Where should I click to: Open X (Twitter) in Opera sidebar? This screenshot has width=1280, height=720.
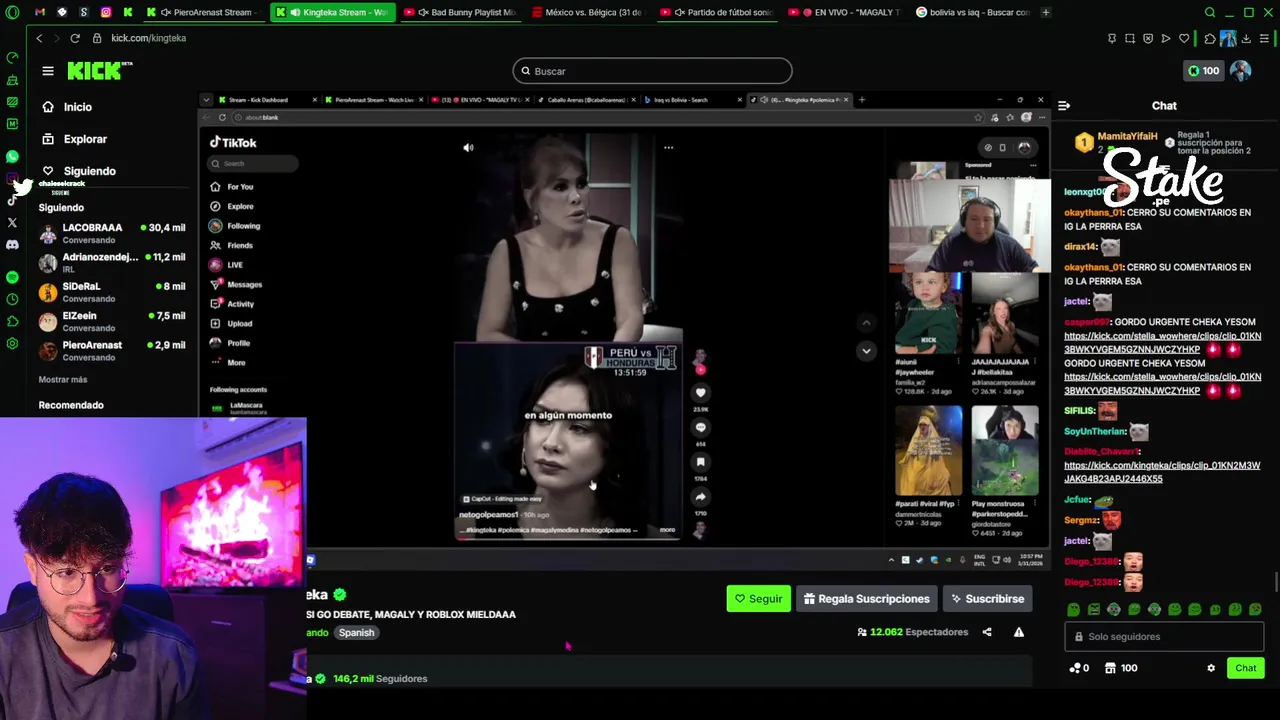coord(12,222)
